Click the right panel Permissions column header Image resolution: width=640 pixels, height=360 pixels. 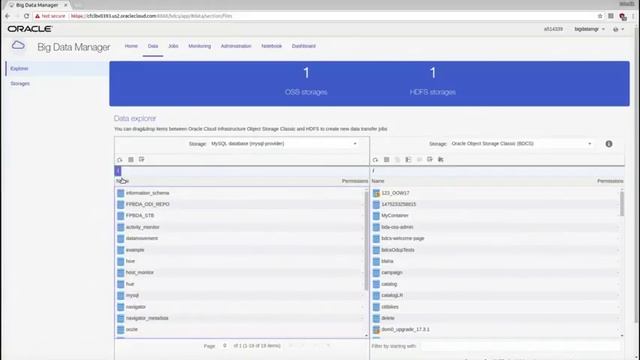tap(610, 181)
